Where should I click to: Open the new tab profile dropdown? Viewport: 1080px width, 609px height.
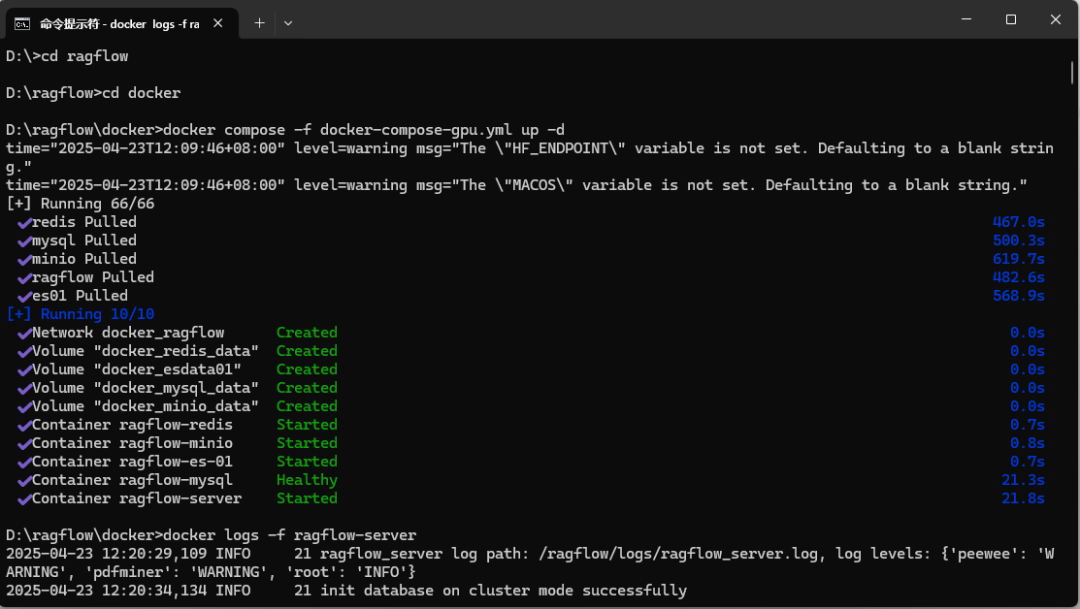pos(288,23)
